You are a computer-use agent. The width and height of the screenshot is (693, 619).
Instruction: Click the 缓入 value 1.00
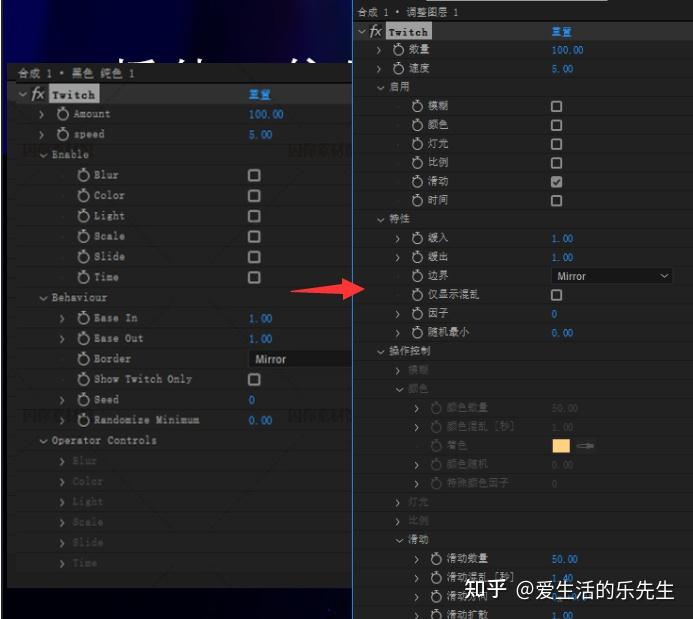pos(562,239)
